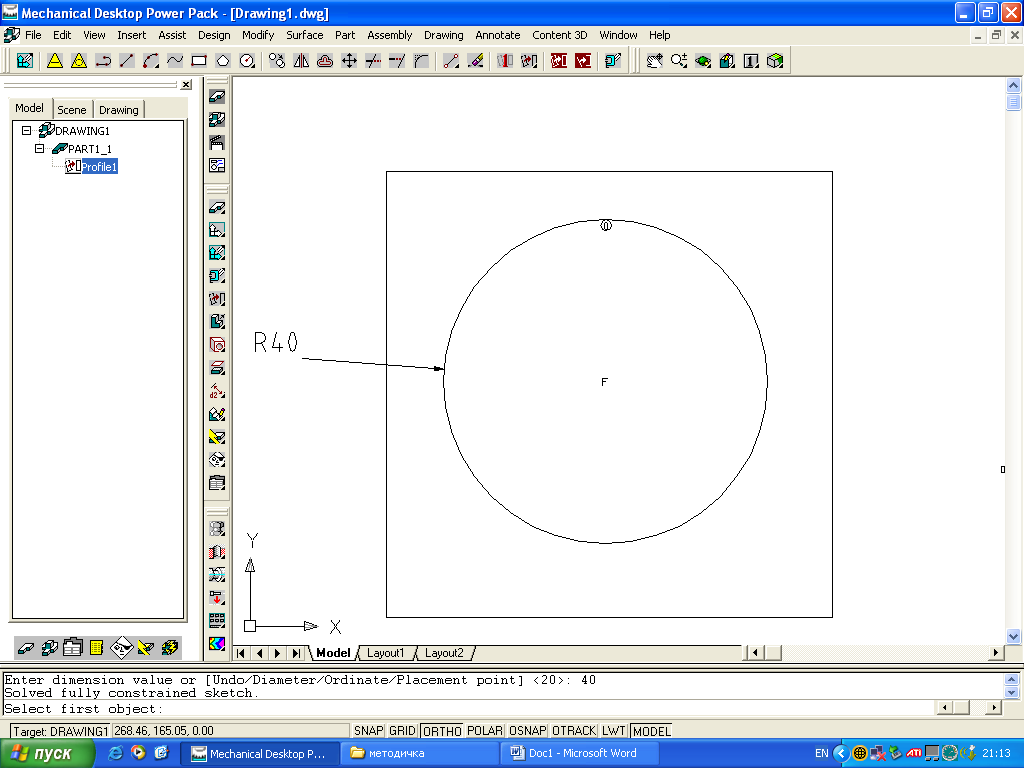Toggle LWT lineweight display
1024x768 pixels.
click(614, 731)
